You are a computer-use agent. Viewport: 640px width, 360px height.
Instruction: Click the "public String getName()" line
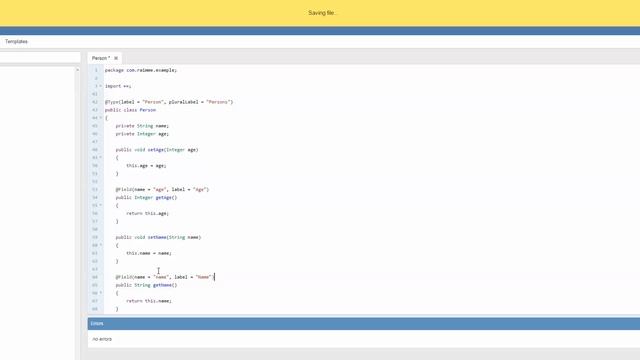click(146, 285)
